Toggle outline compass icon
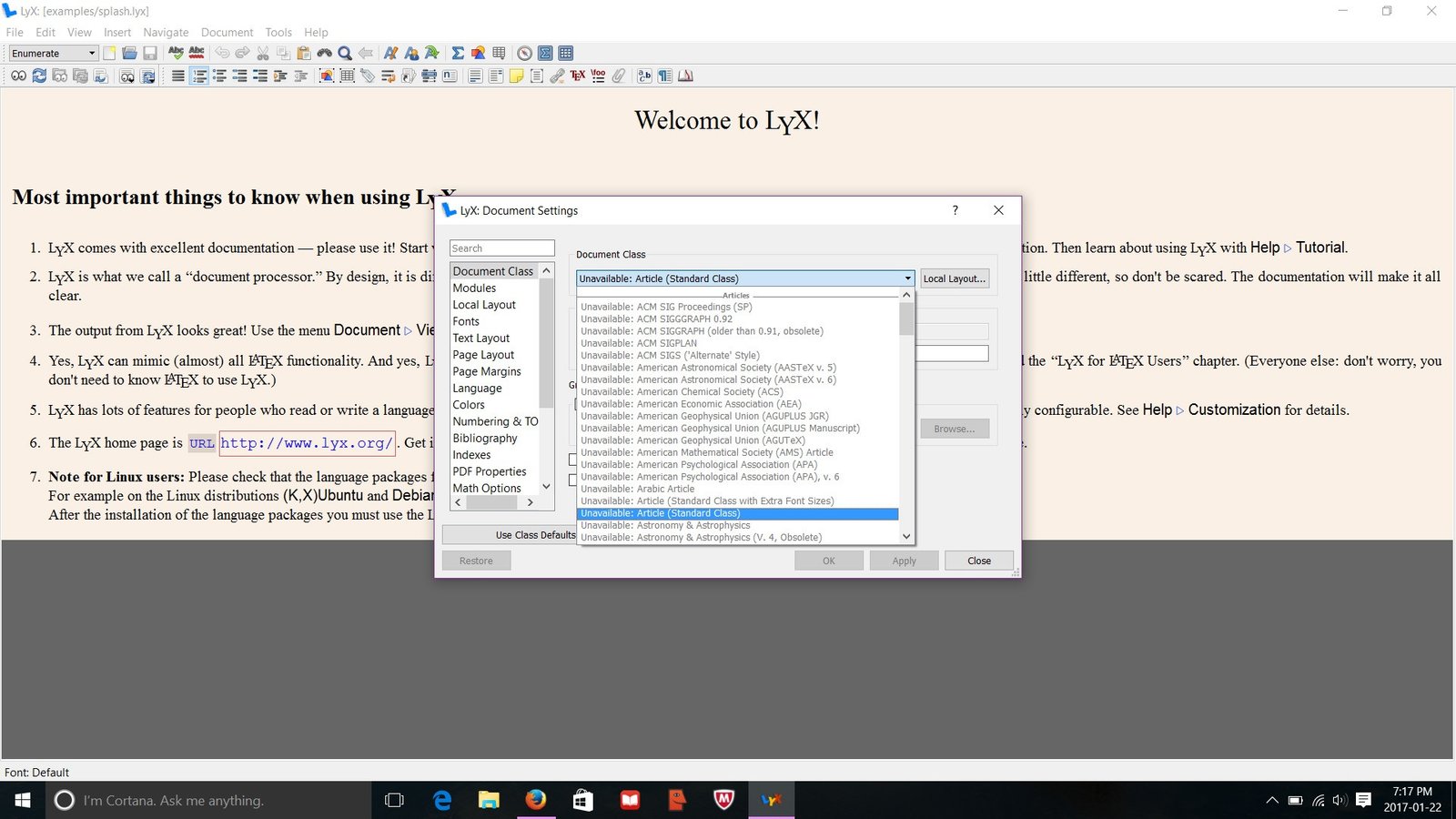Image resolution: width=1456 pixels, height=819 pixels. click(x=524, y=53)
